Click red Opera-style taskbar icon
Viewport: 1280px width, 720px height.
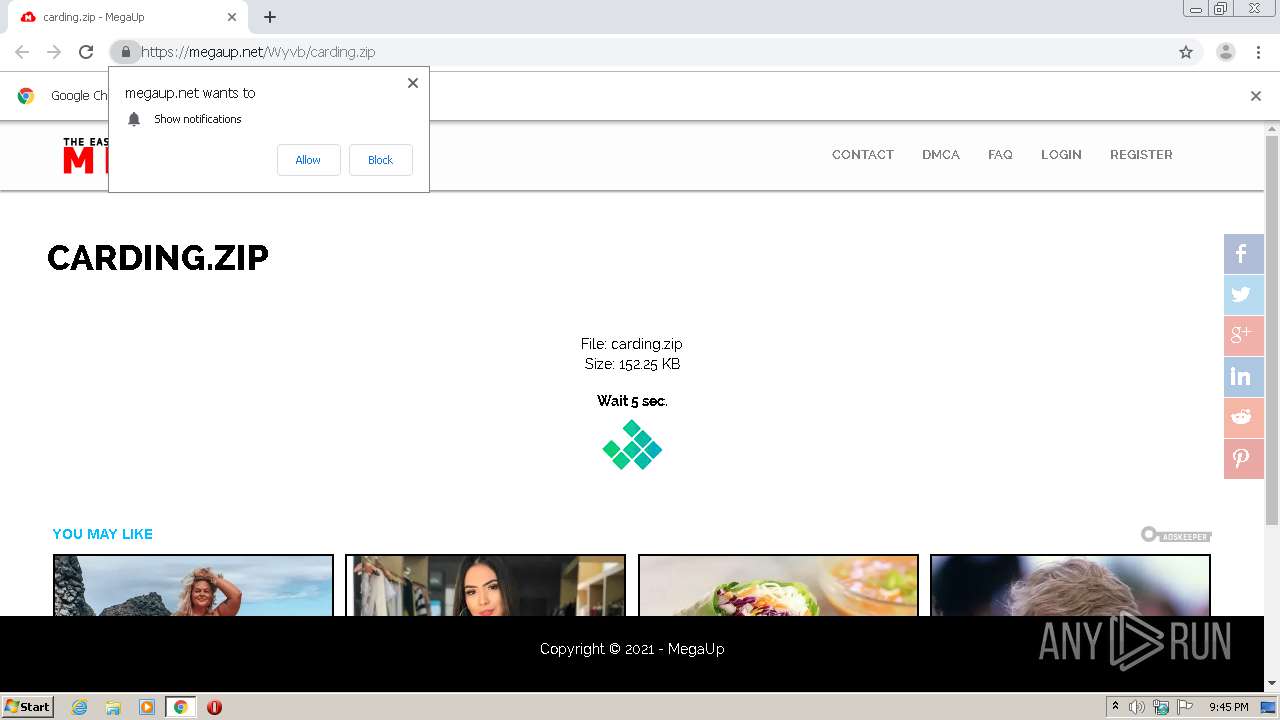(214, 707)
